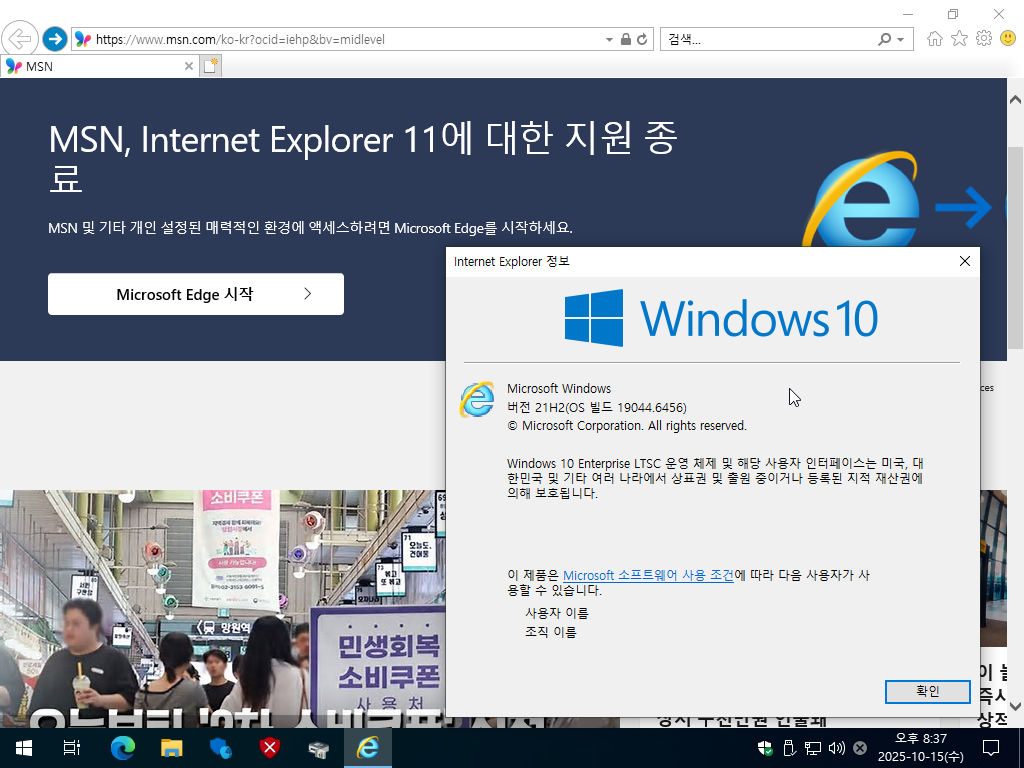Click the Microsoft Edge 시작 button
The width and height of the screenshot is (1024, 768).
pos(196,294)
